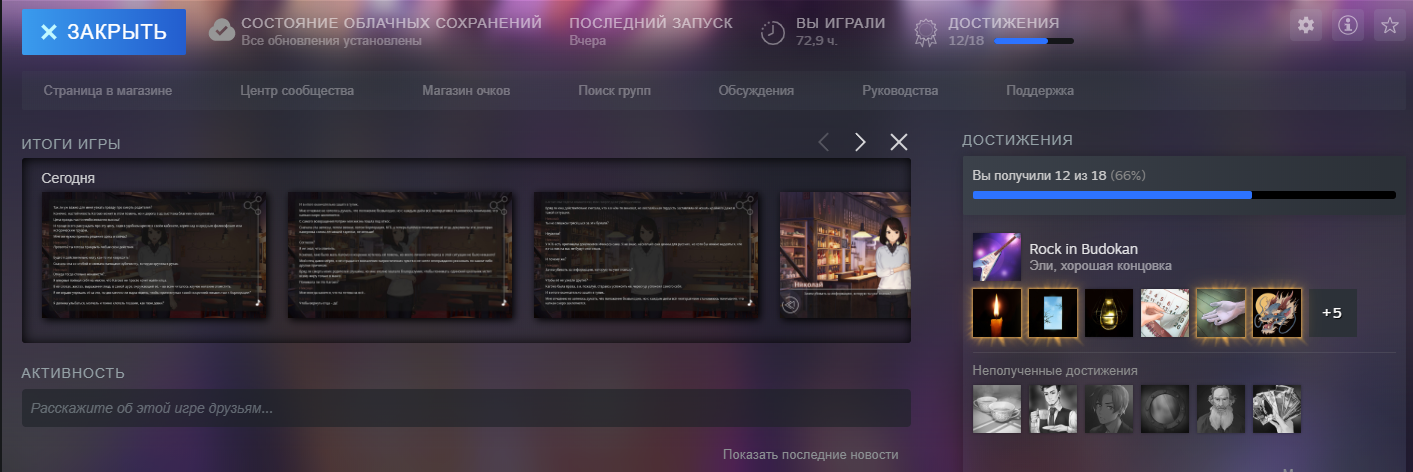
Task: Select the dragon and moon achievement icon
Action: 1277,313
